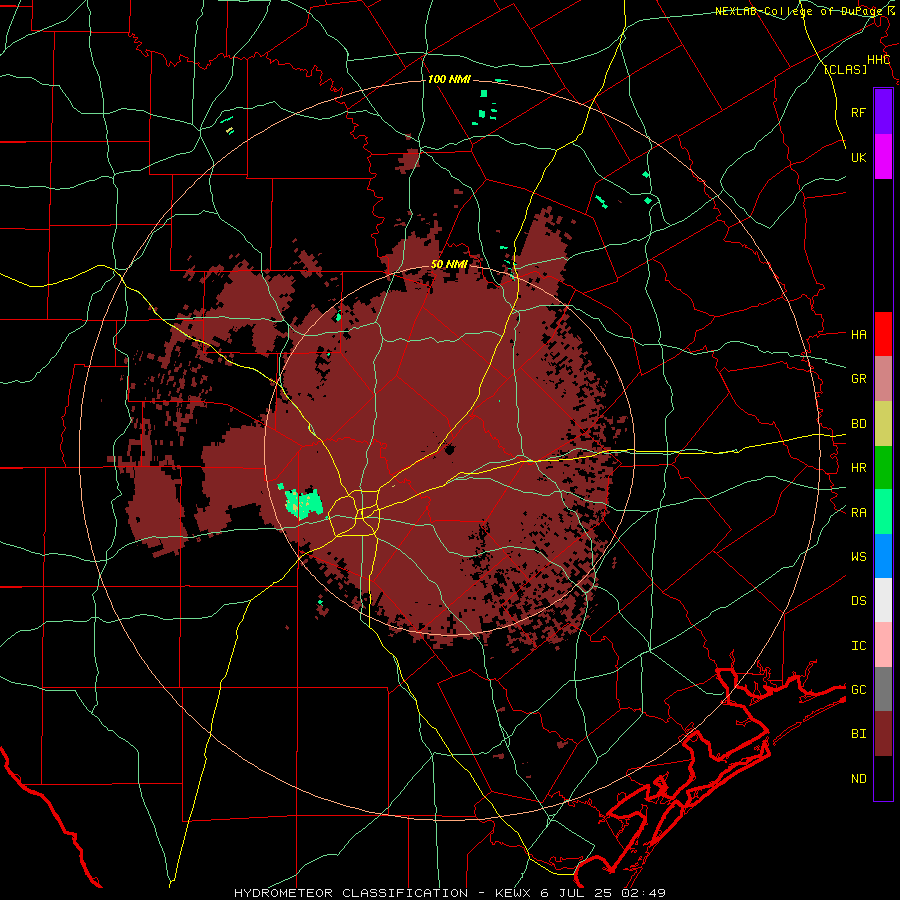Click the magenta UK legend swatch

[x=883, y=156]
